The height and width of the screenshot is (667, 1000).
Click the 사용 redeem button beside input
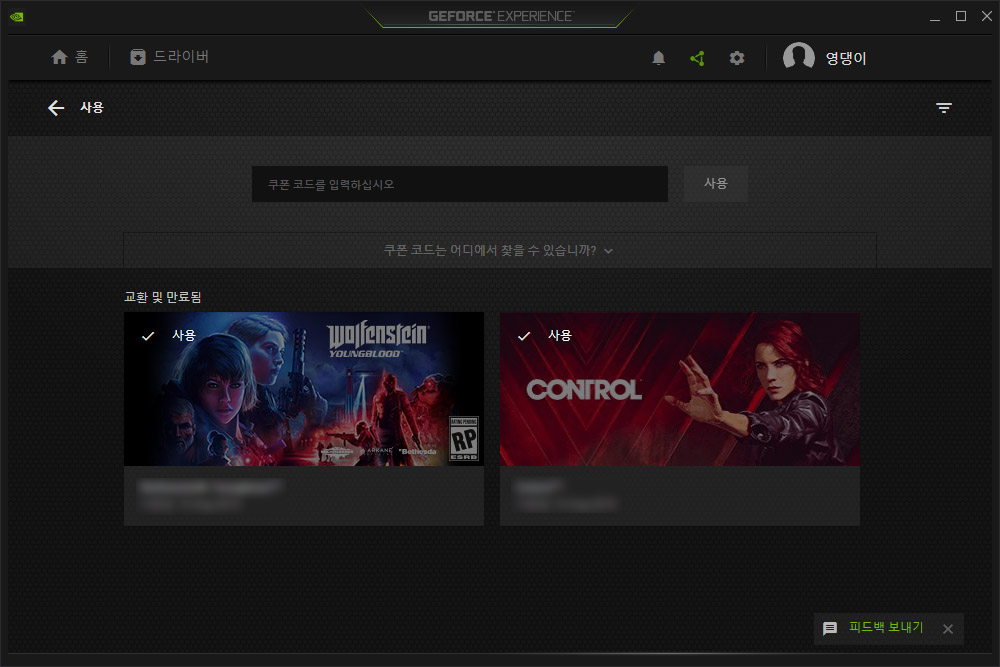point(716,184)
